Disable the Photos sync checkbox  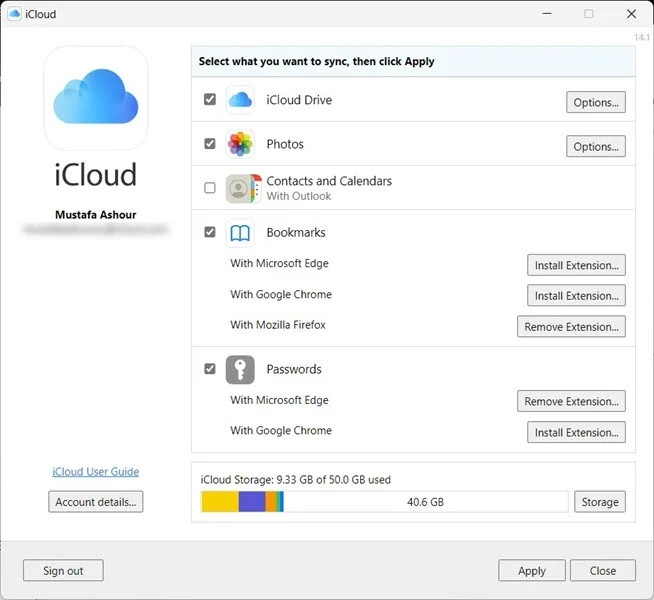click(x=210, y=143)
